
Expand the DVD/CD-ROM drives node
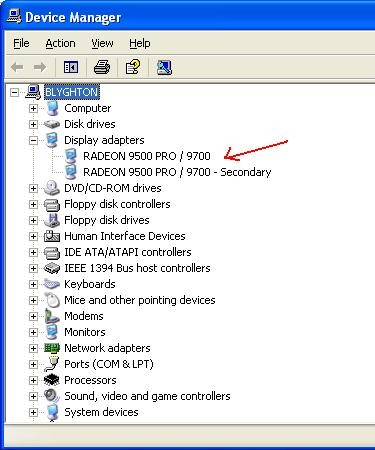point(33,188)
